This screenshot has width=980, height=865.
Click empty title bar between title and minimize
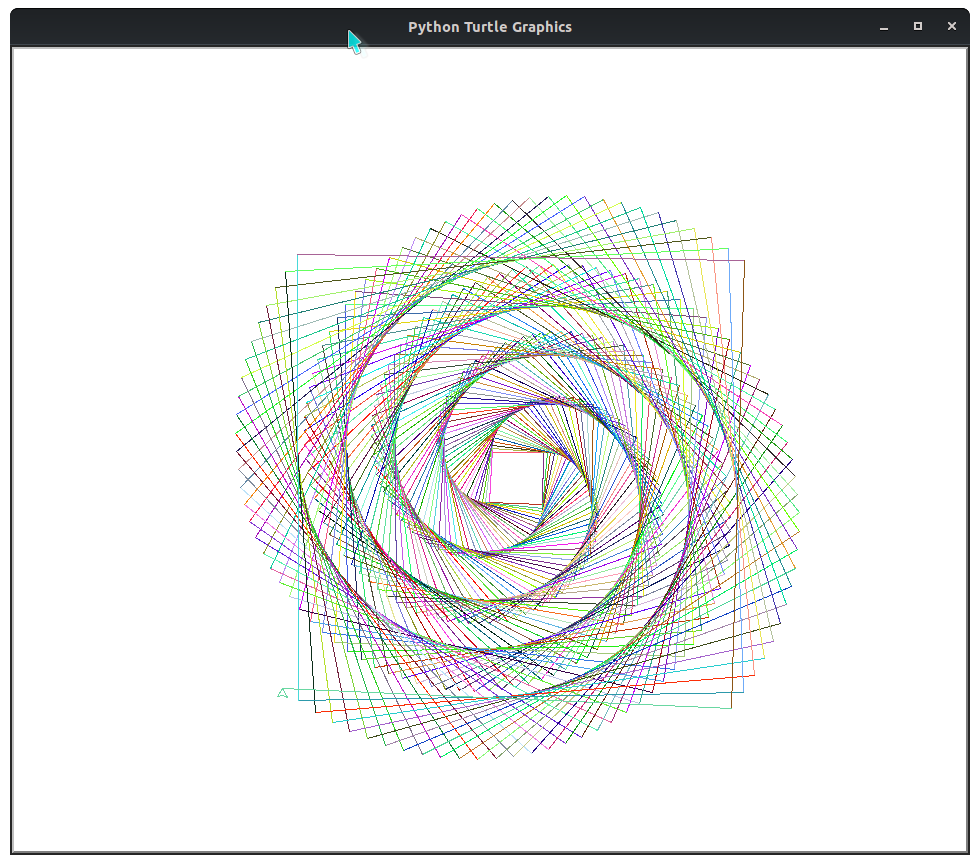click(x=720, y=27)
